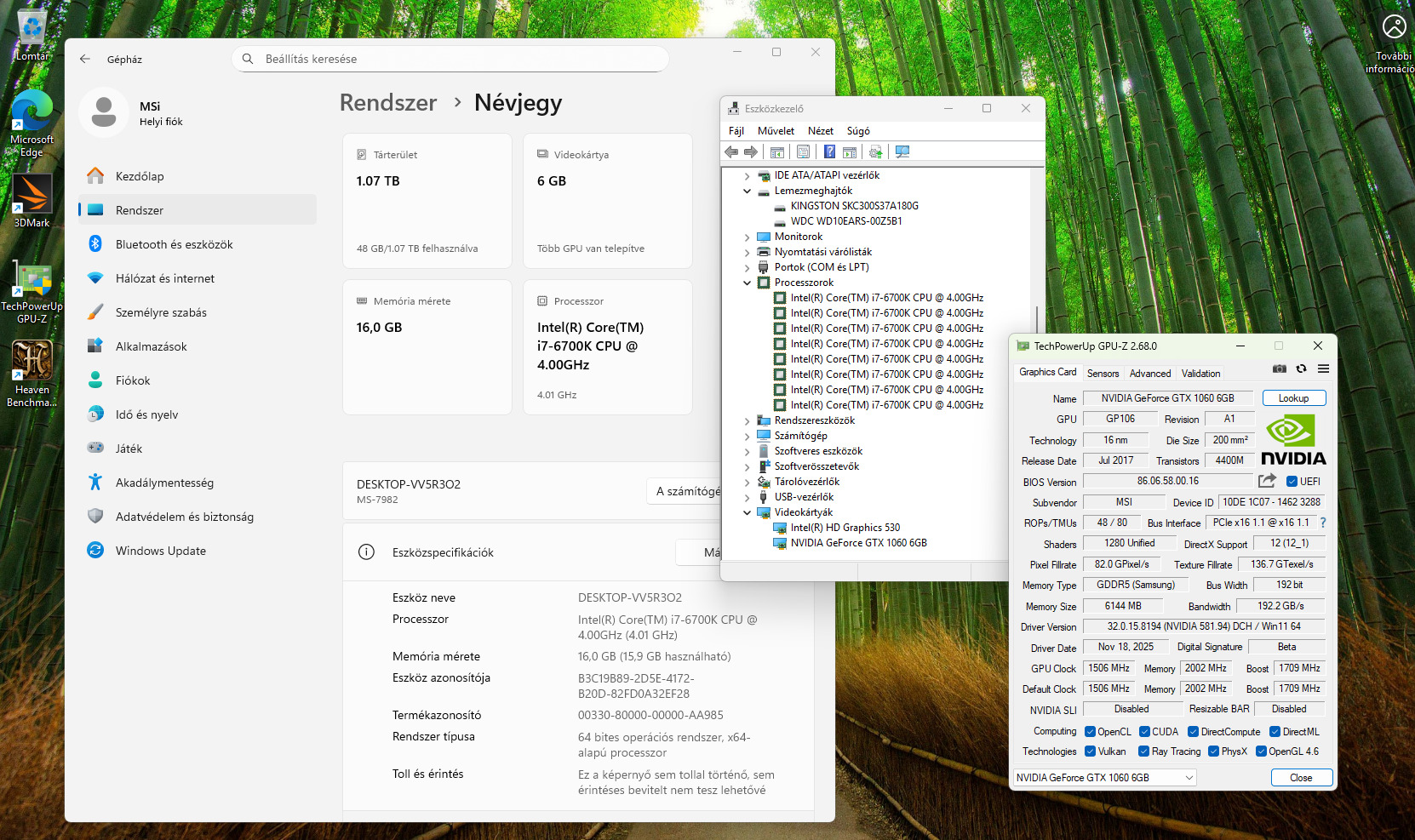Select the Heaven Benchmark desktop icon
Viewport: 1415px width, 840px height.
32,374
